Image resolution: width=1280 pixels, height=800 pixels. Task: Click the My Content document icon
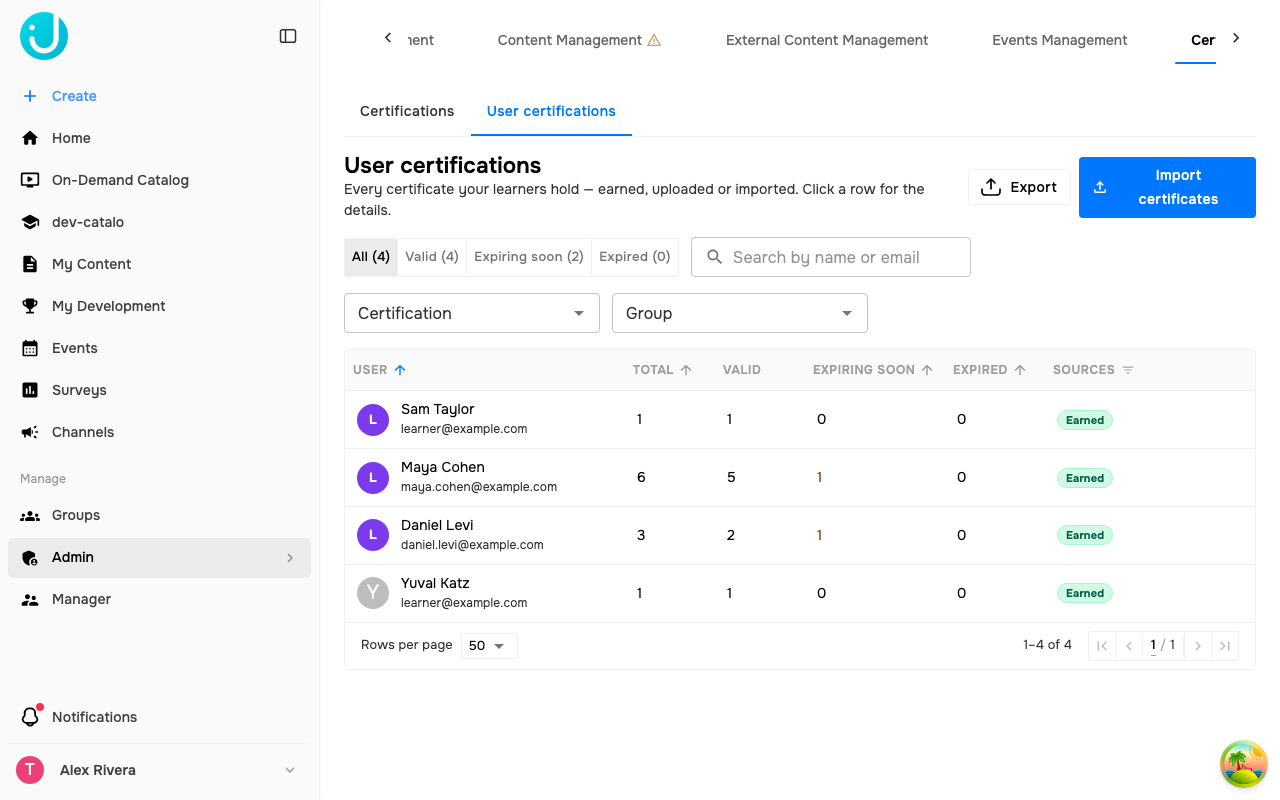coord(30,264)
